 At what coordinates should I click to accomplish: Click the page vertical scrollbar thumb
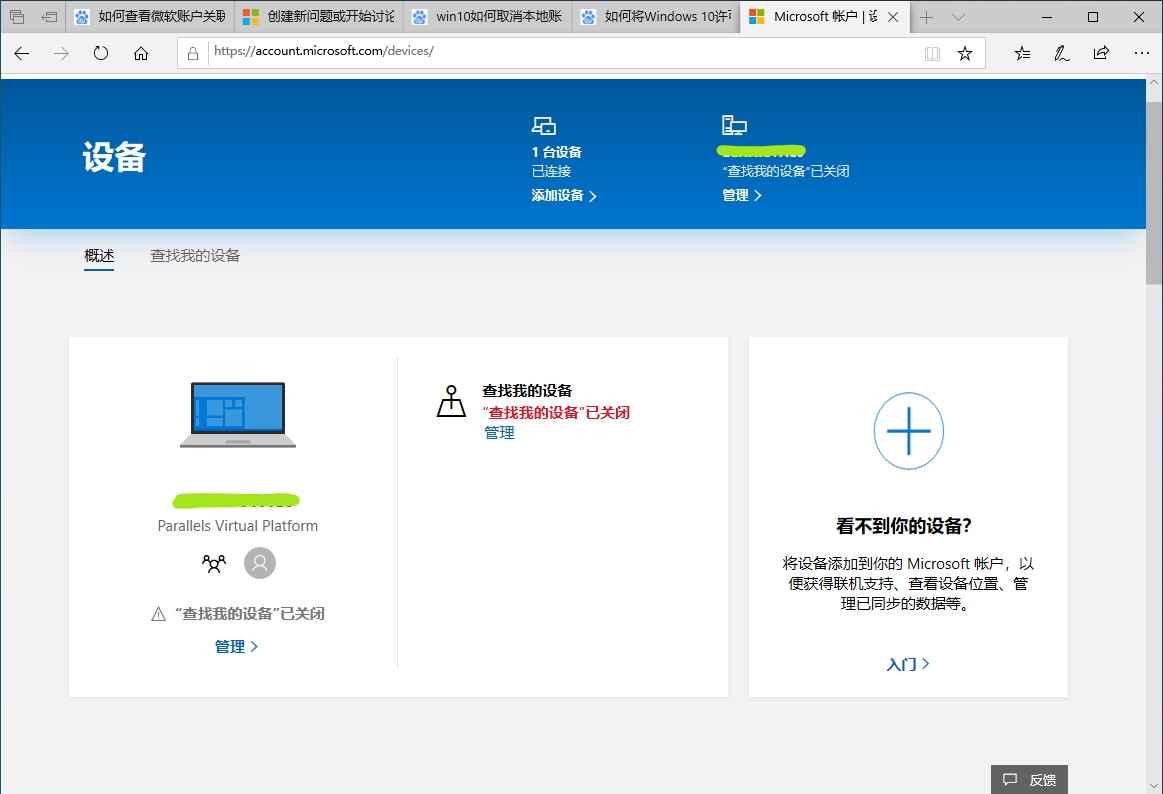[1154, 193]
